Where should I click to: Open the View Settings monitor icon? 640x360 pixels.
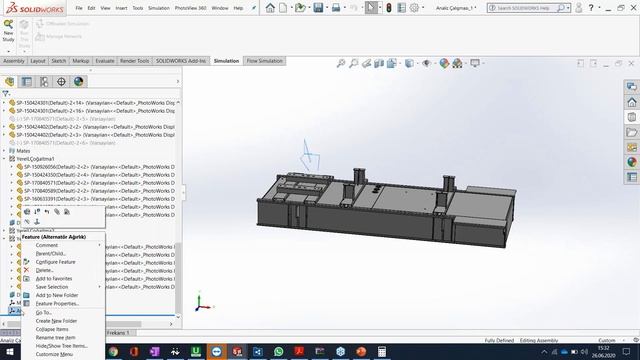click(475, 63)
